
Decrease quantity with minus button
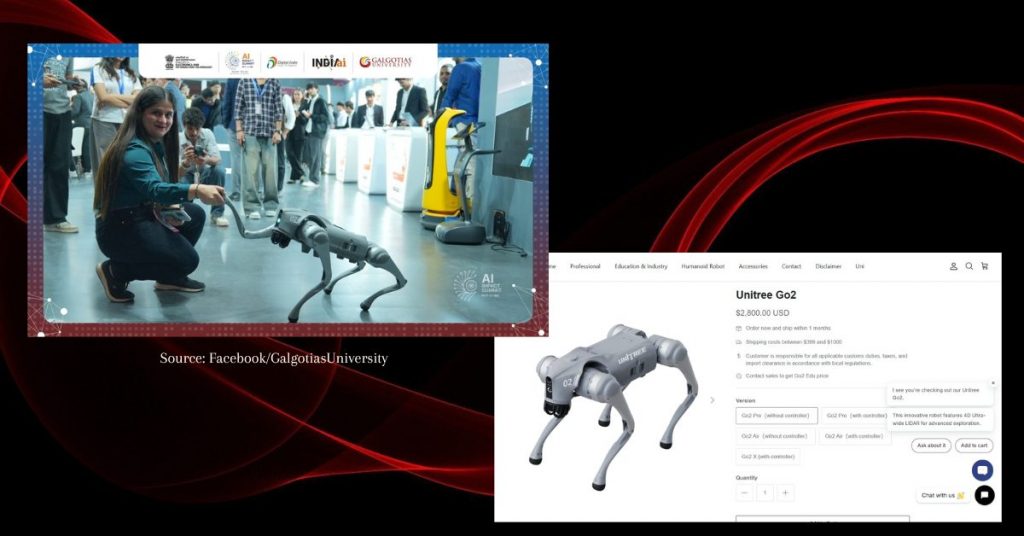744,493
